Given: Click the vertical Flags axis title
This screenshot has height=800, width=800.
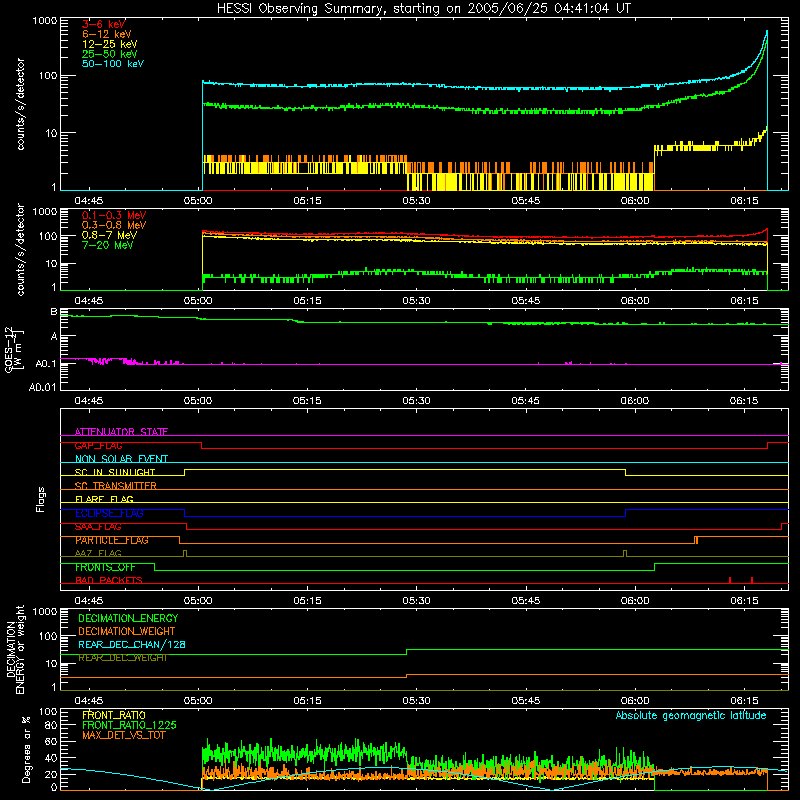Looking at the screenshot, I should 41,499.
